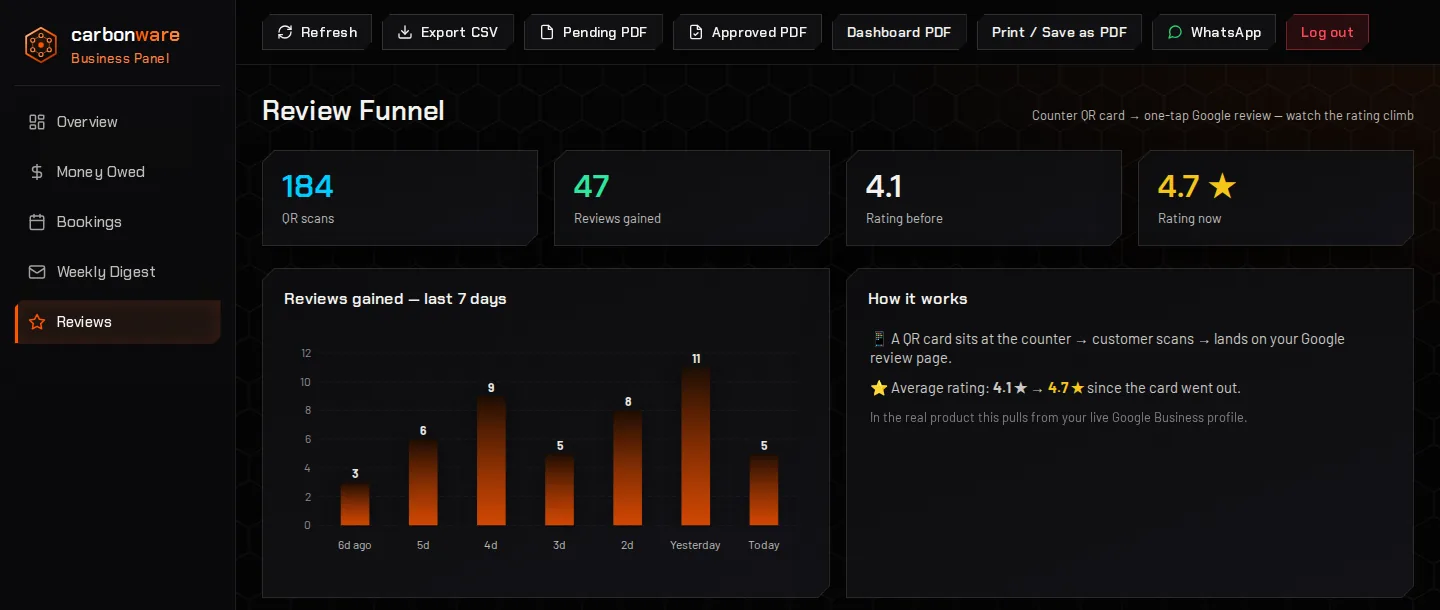
Task: Click the 6d ago bar in chart
Action: 355,504
